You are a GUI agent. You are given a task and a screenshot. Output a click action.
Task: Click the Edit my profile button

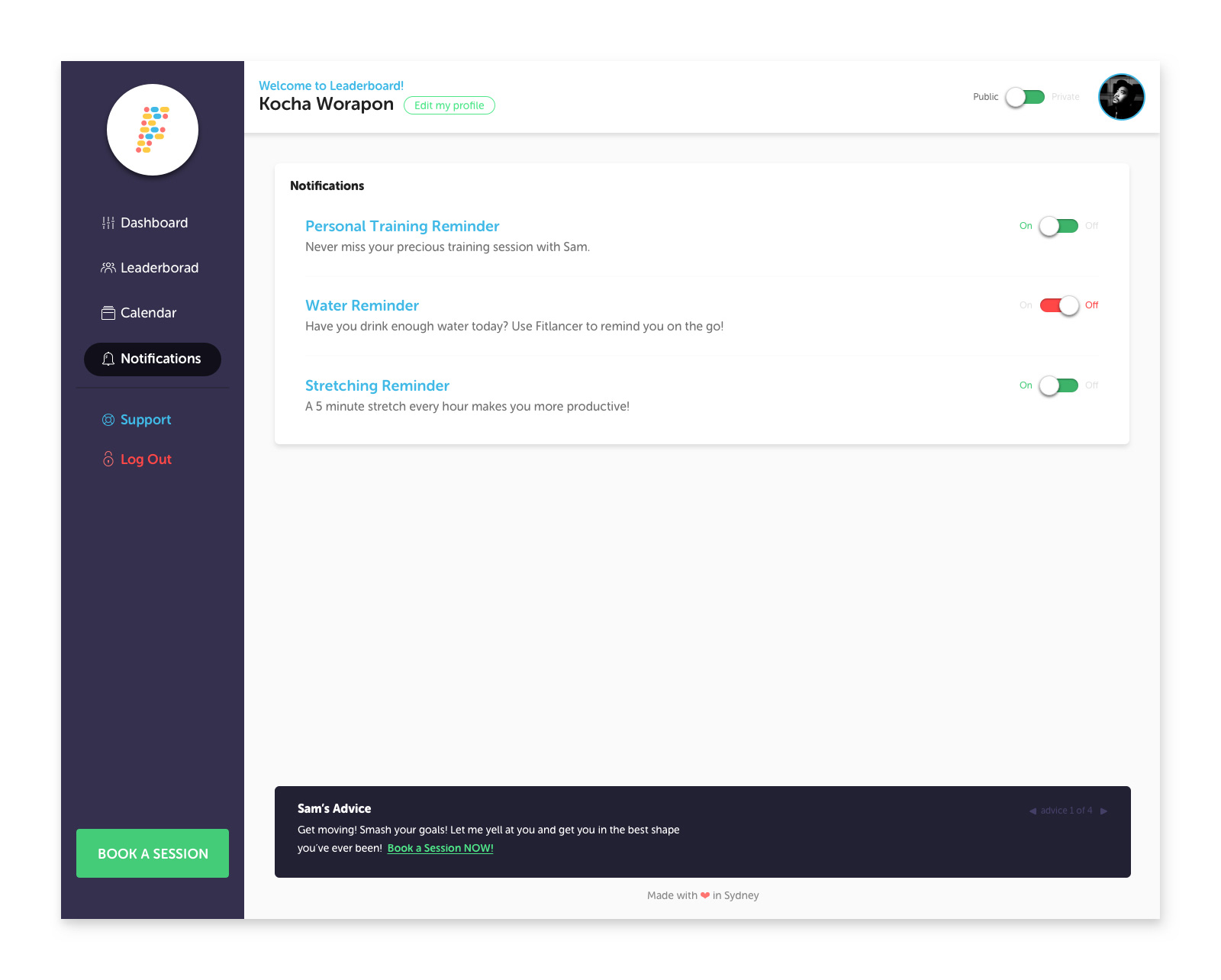[449, 105]
